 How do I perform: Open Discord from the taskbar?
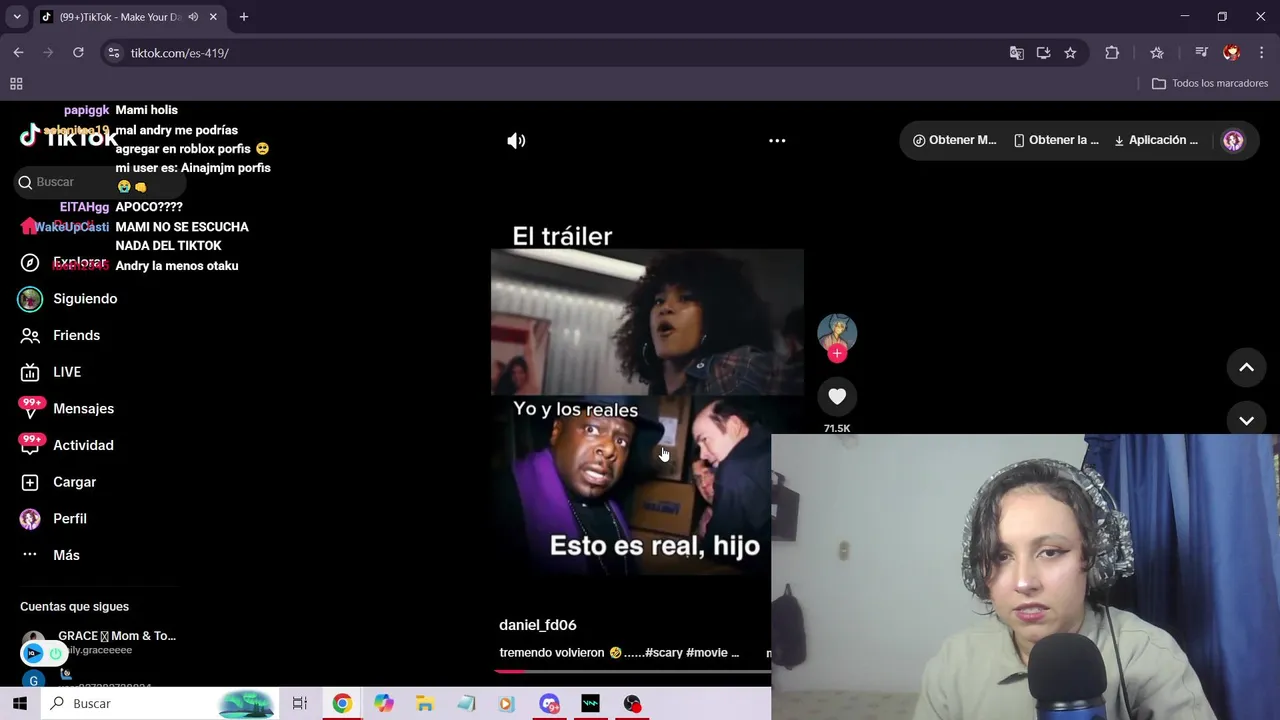(549, 704)
